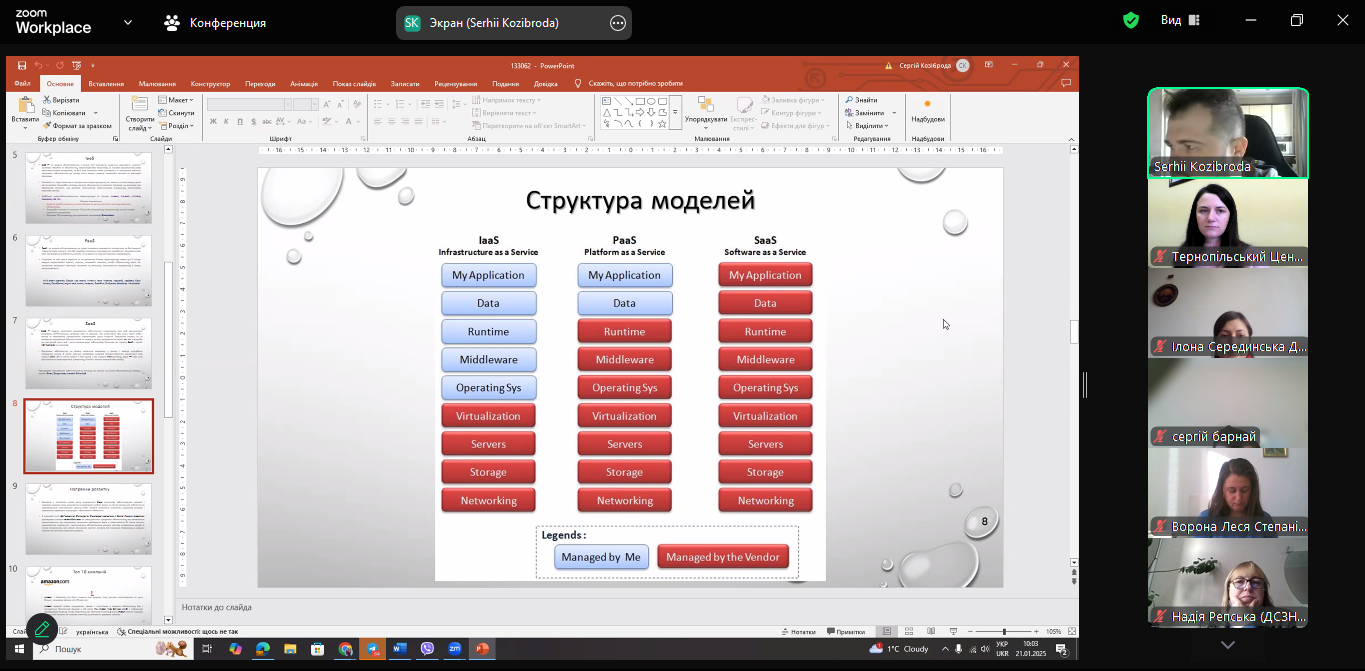The width and height of the screenshot is (1365, 671).
Task: Open the Вставлення (Insert) ribbon tab
Action: (x=106, y=84)
